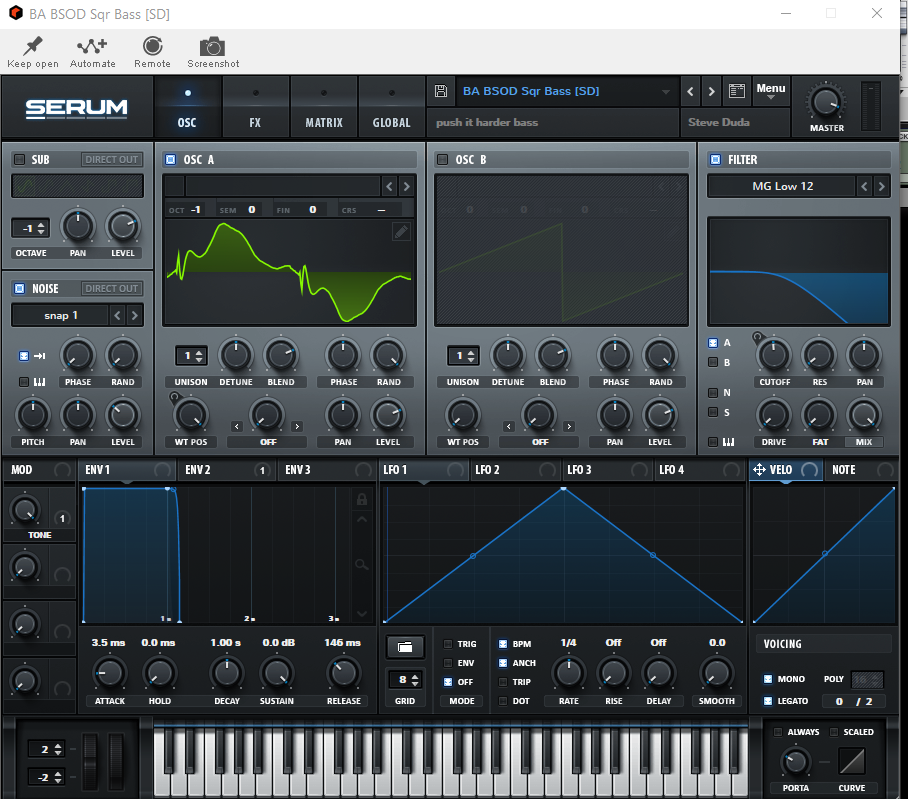
Task: Click the envelope zoom magnifier icon
Action: pos(361,564)
